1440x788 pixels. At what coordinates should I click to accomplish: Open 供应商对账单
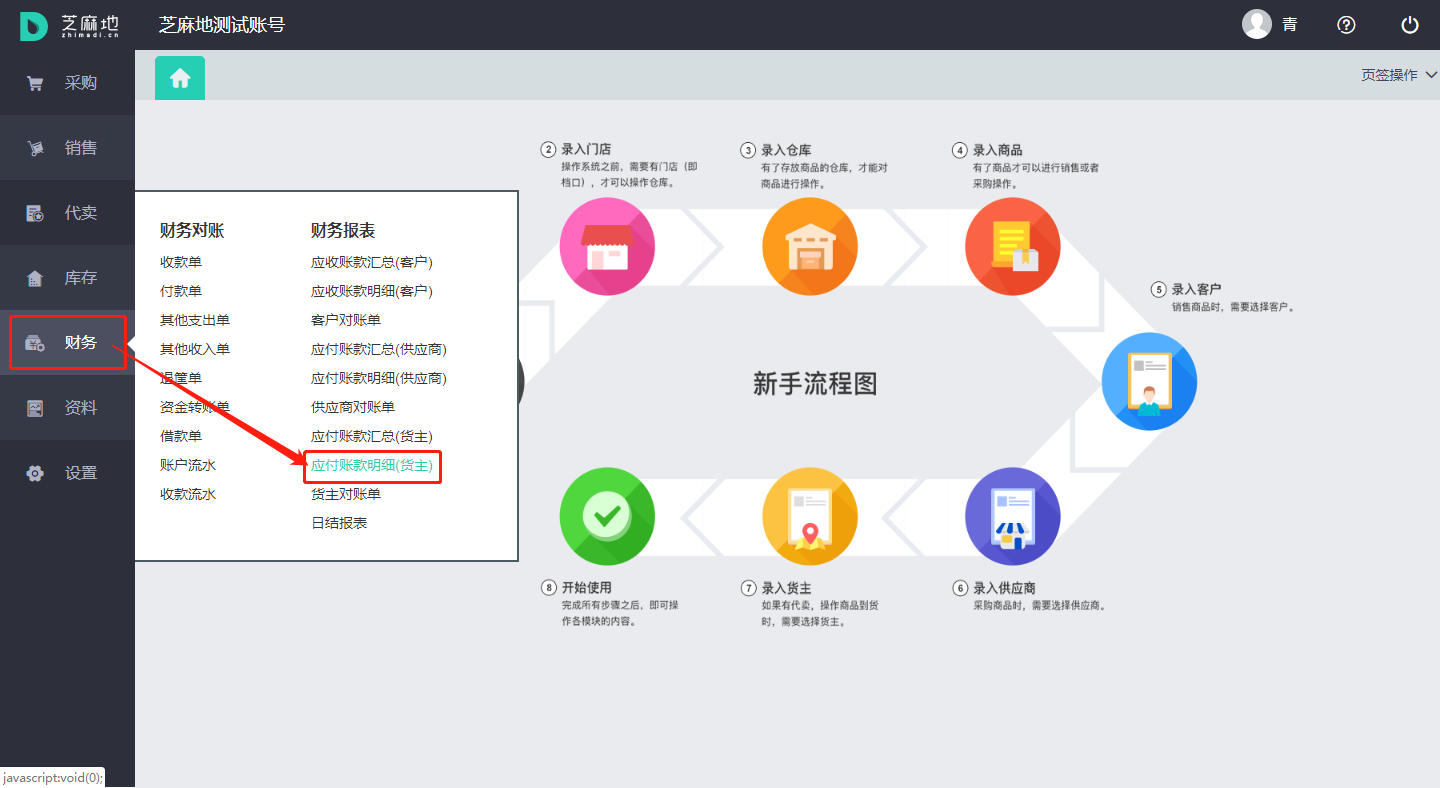(353, 407)
